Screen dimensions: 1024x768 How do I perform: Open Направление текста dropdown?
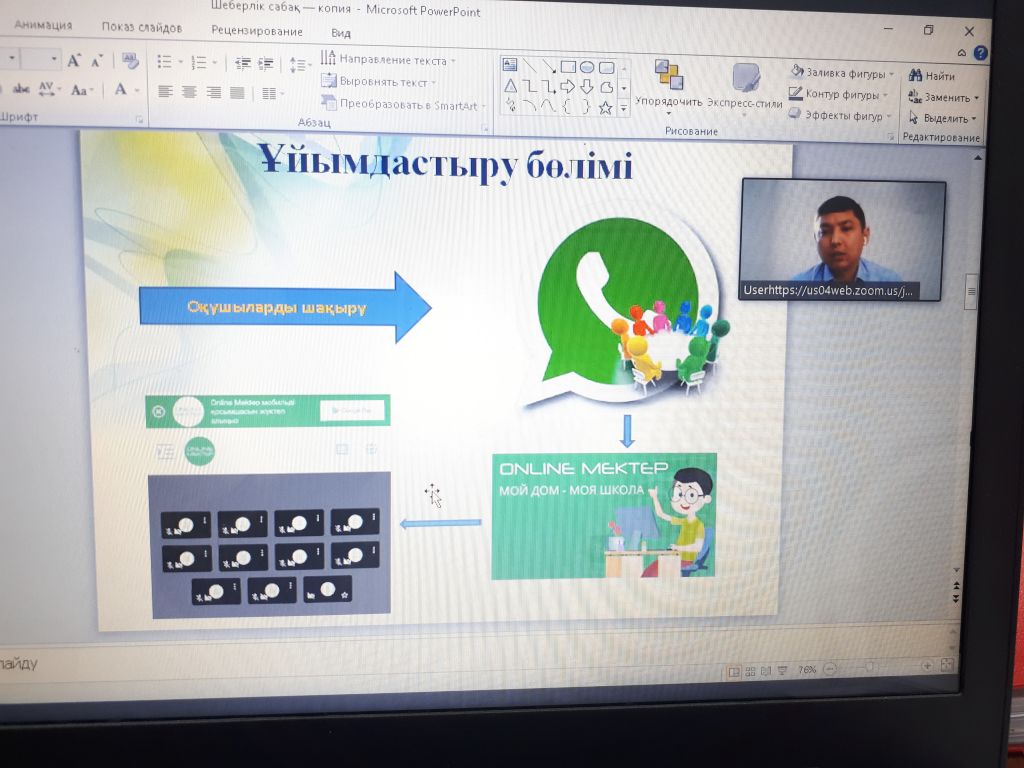coord(388,59)
